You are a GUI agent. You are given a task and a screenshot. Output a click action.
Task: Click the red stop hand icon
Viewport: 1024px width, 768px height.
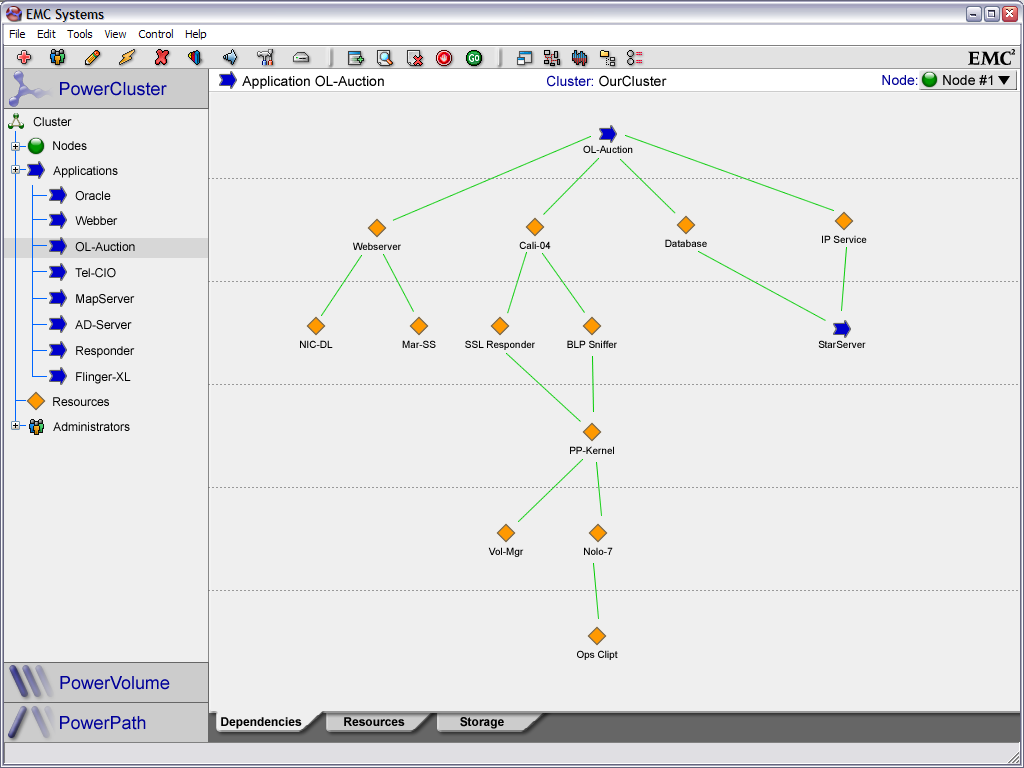click(444, 58)
